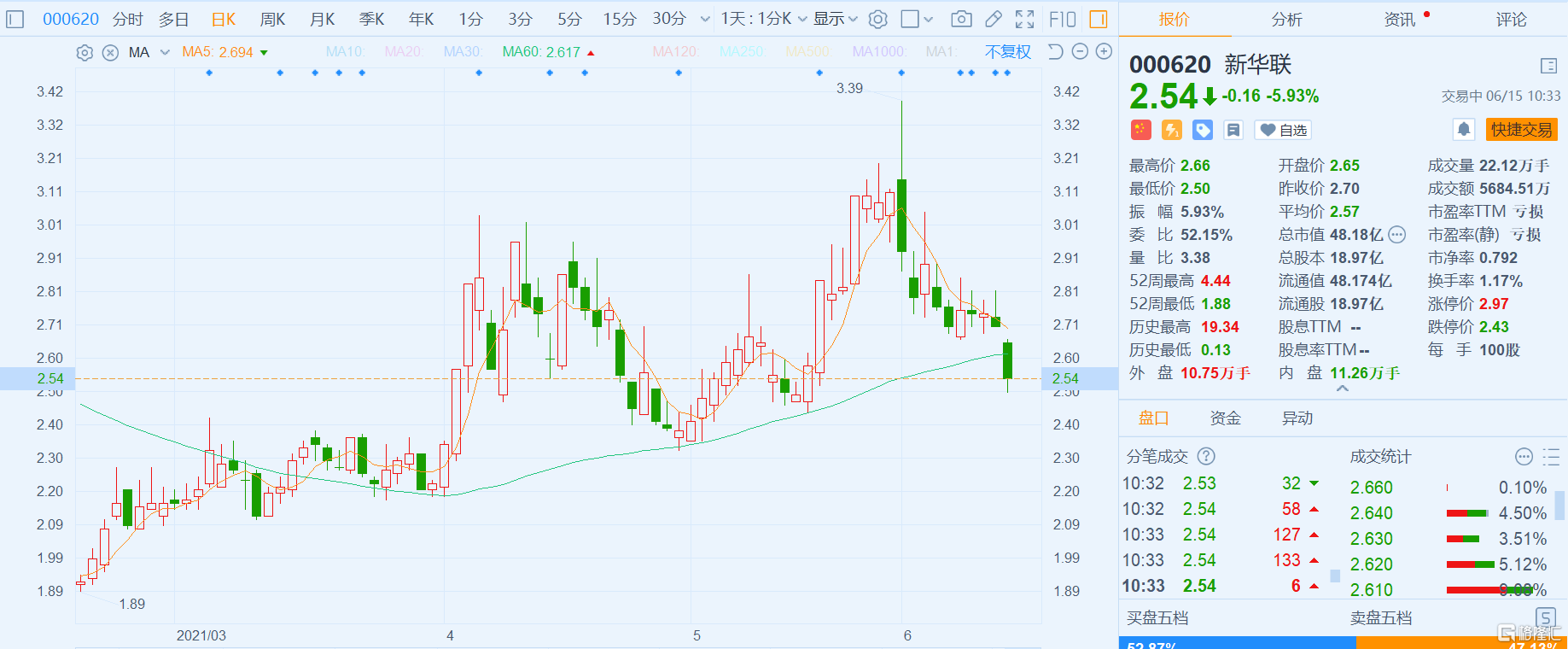Open stock detail list icon beside name

1549,66
